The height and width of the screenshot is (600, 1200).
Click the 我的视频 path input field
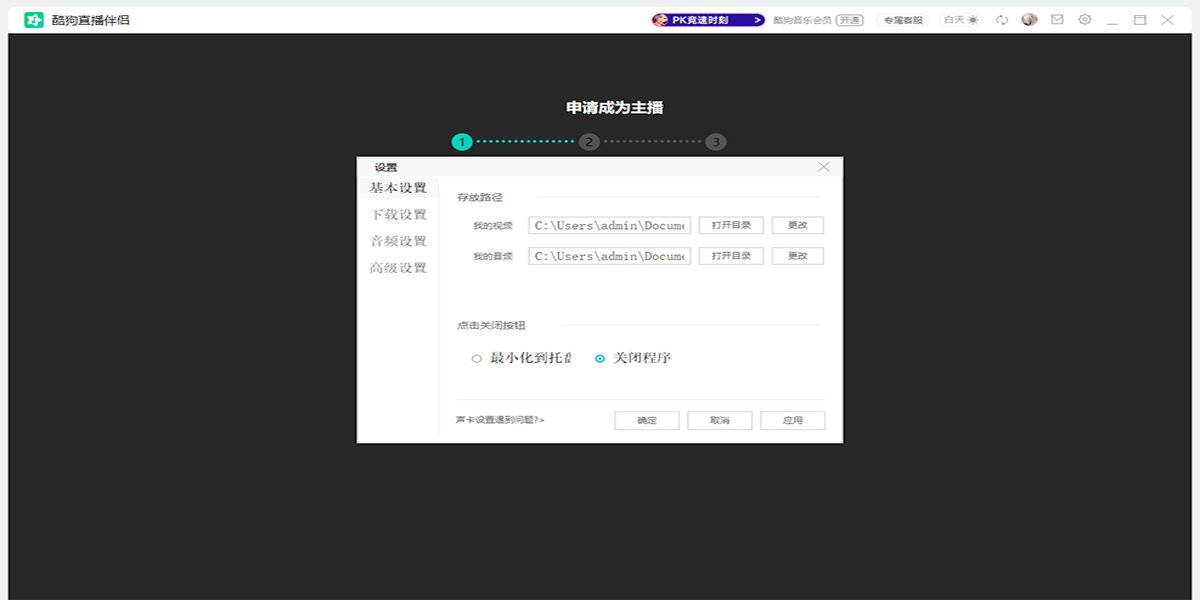609,226
